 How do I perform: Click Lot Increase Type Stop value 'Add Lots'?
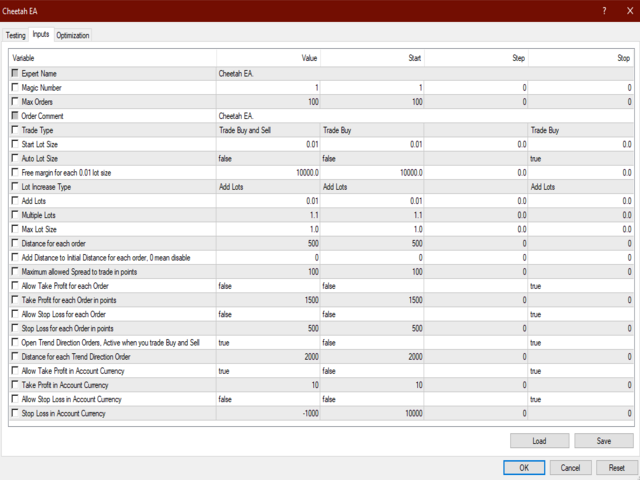click(581, 187)
